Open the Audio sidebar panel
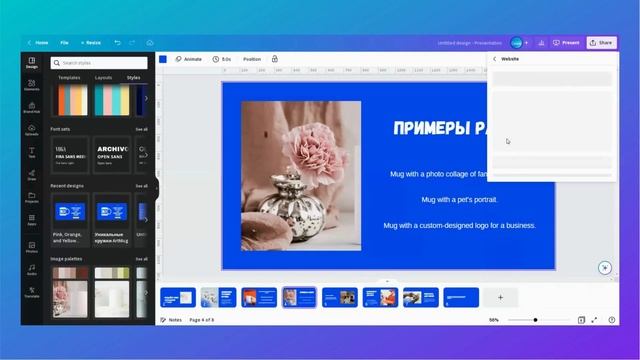The image size is (640, 360). [32, 270]
